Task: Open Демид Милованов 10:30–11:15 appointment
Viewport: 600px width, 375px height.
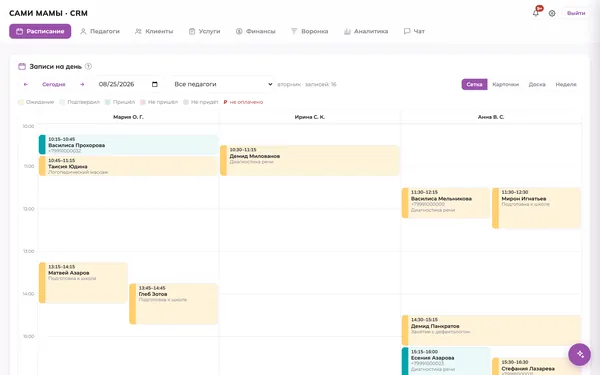Action: point(310,161)
